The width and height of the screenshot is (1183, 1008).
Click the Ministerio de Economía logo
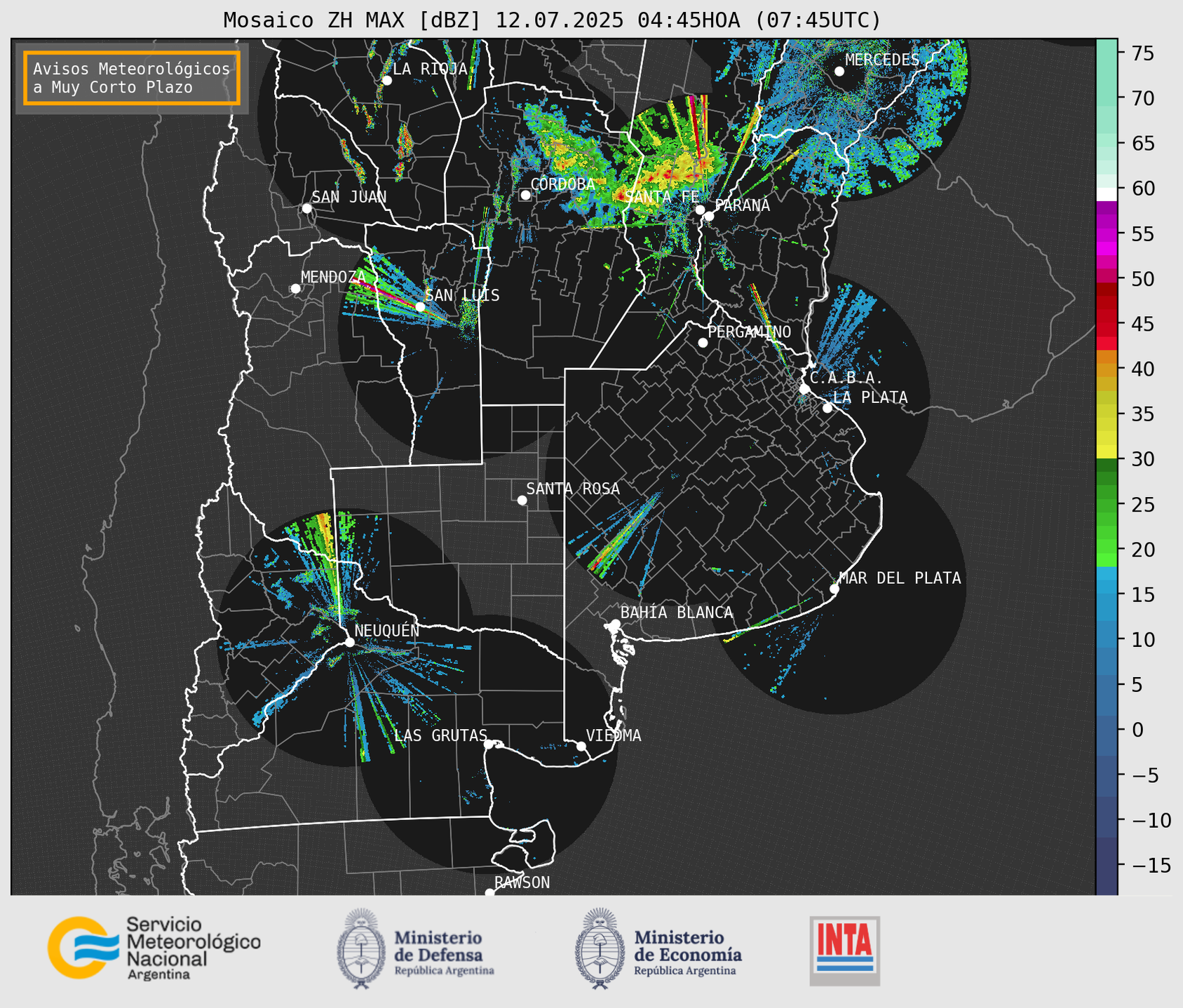point(658,949)
